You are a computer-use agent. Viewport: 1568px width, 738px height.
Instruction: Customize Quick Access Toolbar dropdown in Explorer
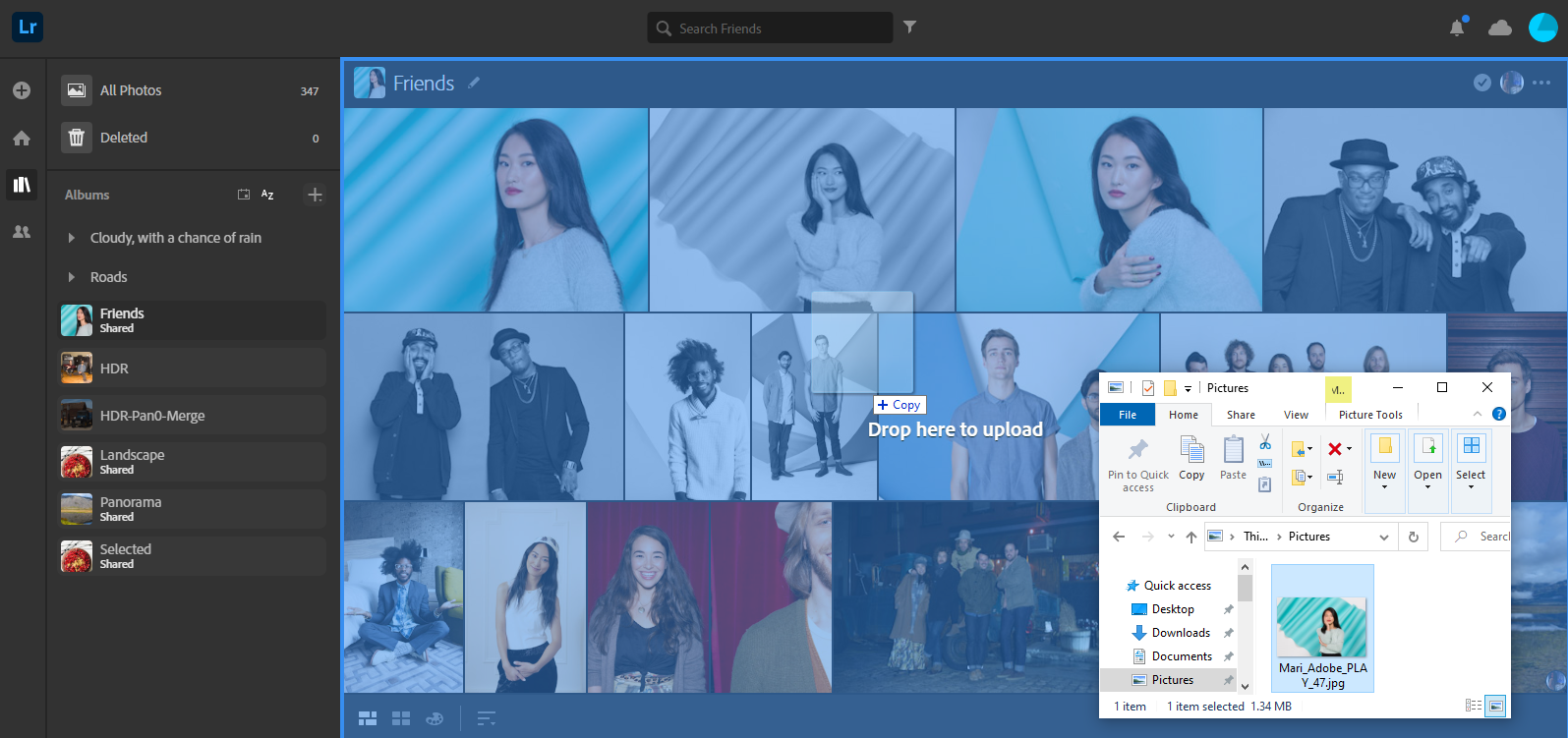(1188, 388)
